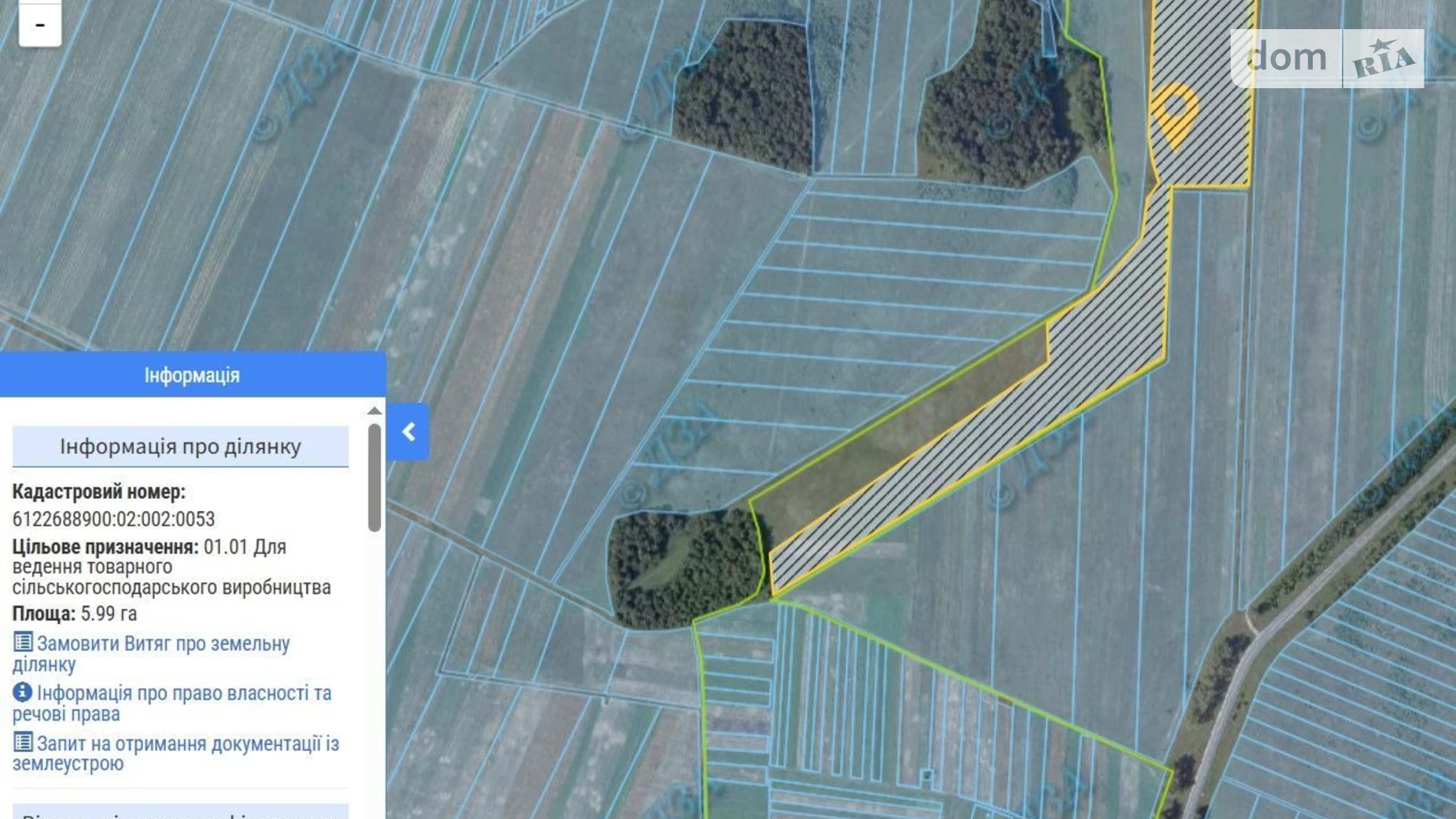Click the cadastral number 6122688900:02:002:0053
Image resolution: width=1456 pixels, height=819 pixels.
[113, 520]
